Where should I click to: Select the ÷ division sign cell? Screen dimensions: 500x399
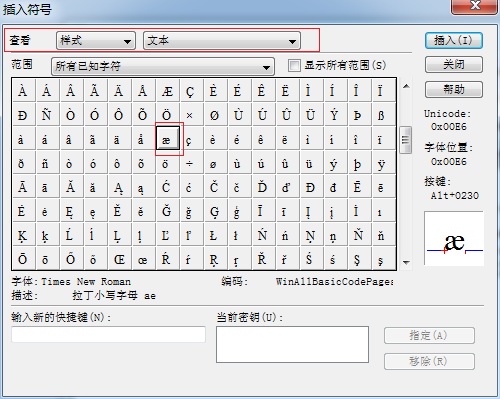tap(192, 163)
